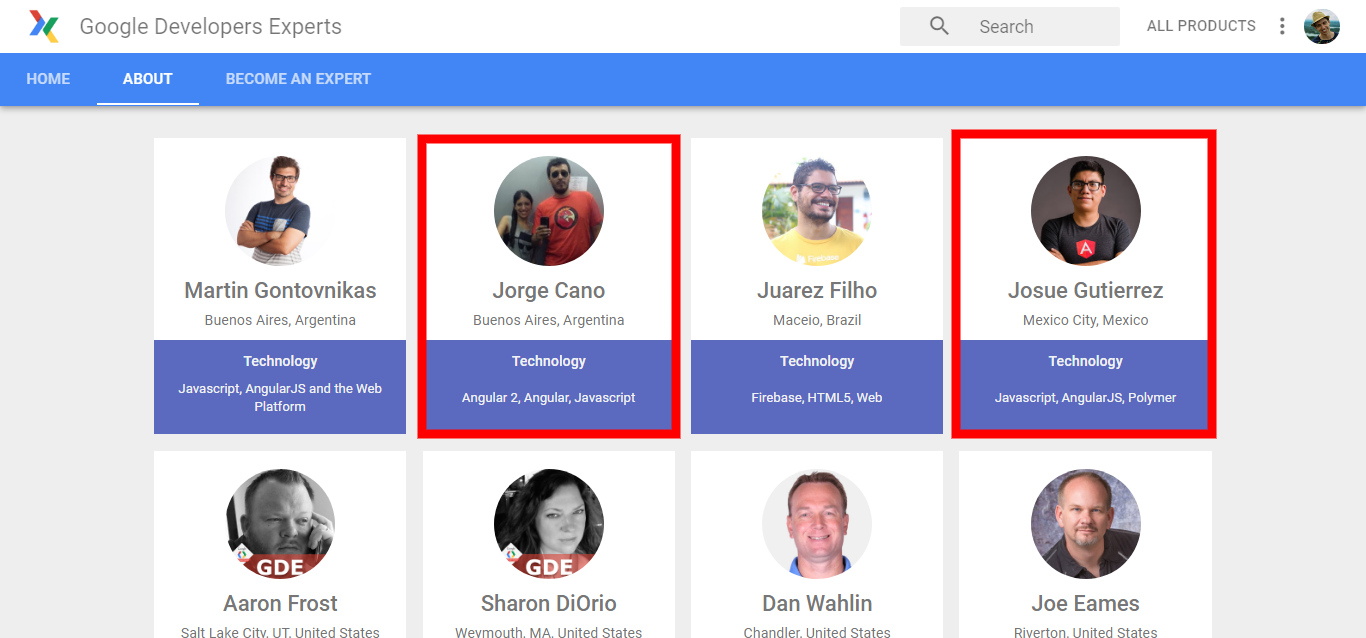Image resolution: width=1366 pixels, height=638 pixels.
Task: Click the Google Developers Experts title
Action: (x=211, y=27)
